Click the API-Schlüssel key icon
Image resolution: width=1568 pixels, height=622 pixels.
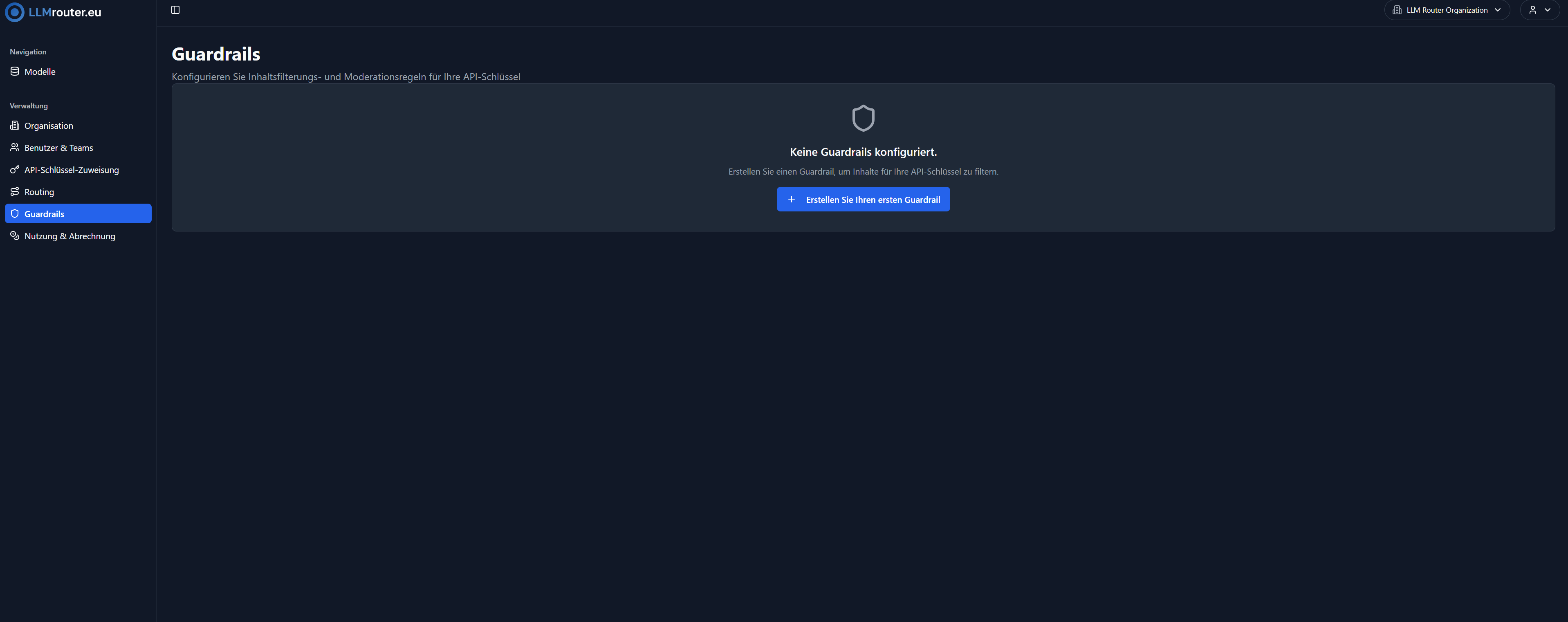15,170
